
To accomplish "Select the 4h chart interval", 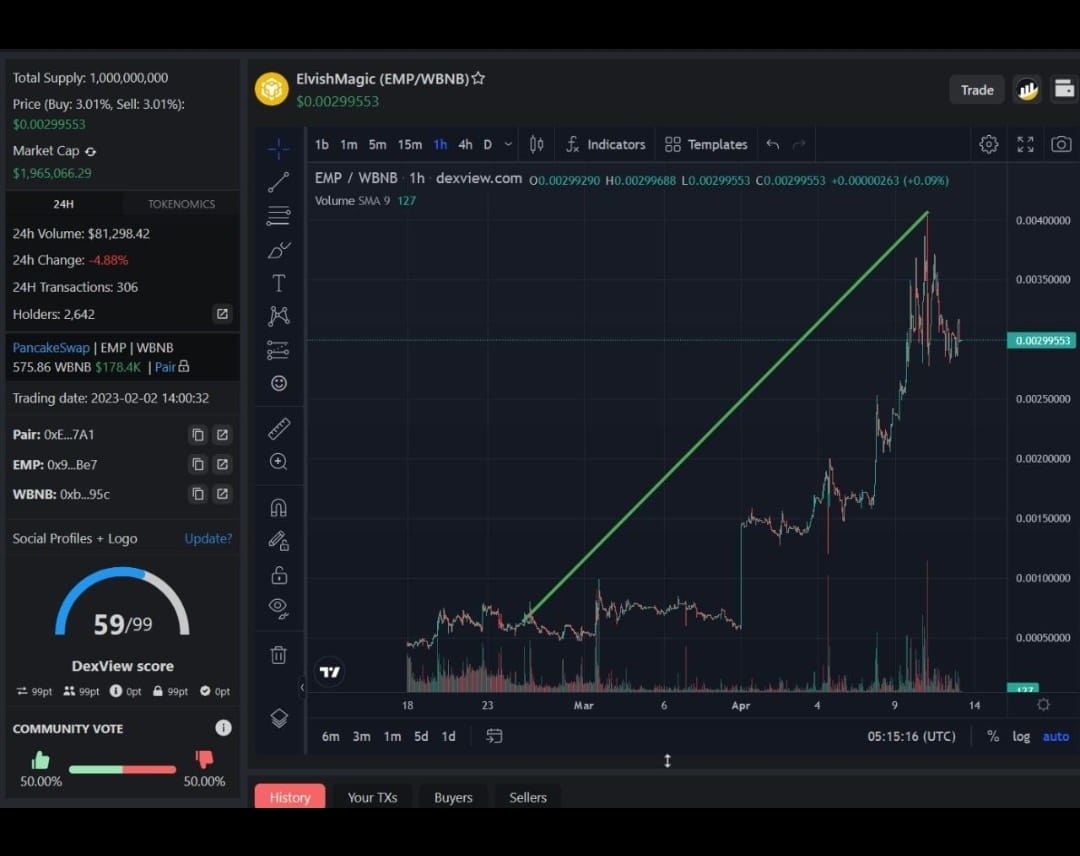I will [x=466, y=145].
